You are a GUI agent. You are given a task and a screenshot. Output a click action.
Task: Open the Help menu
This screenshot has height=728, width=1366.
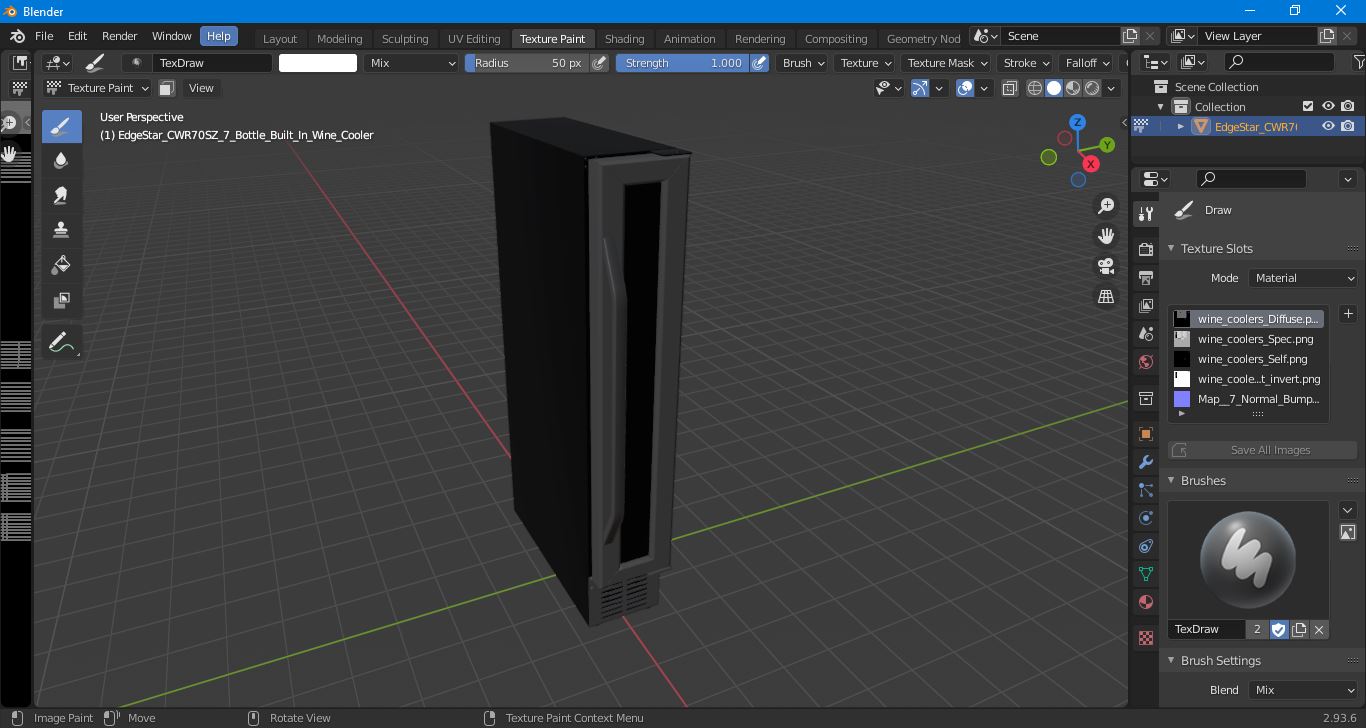[218, 36]
